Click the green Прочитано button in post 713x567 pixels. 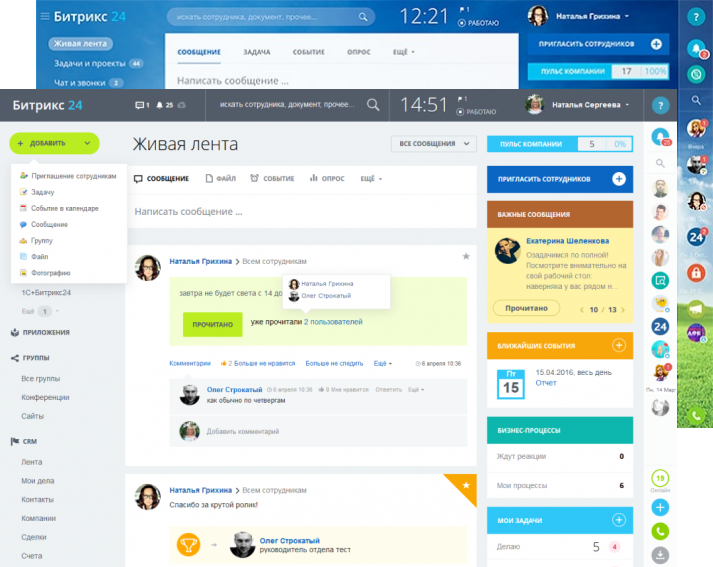(x=212, y=323)
